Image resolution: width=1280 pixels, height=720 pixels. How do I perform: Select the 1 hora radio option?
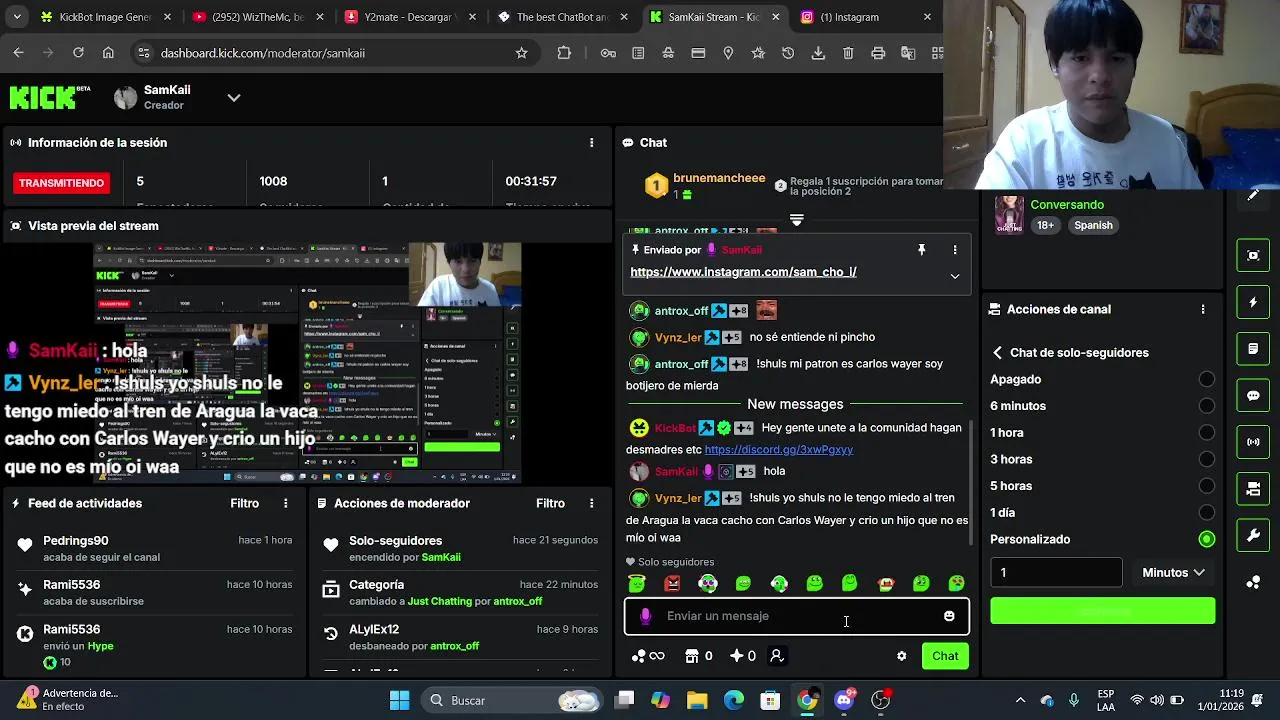click(x=1207, y=433)
